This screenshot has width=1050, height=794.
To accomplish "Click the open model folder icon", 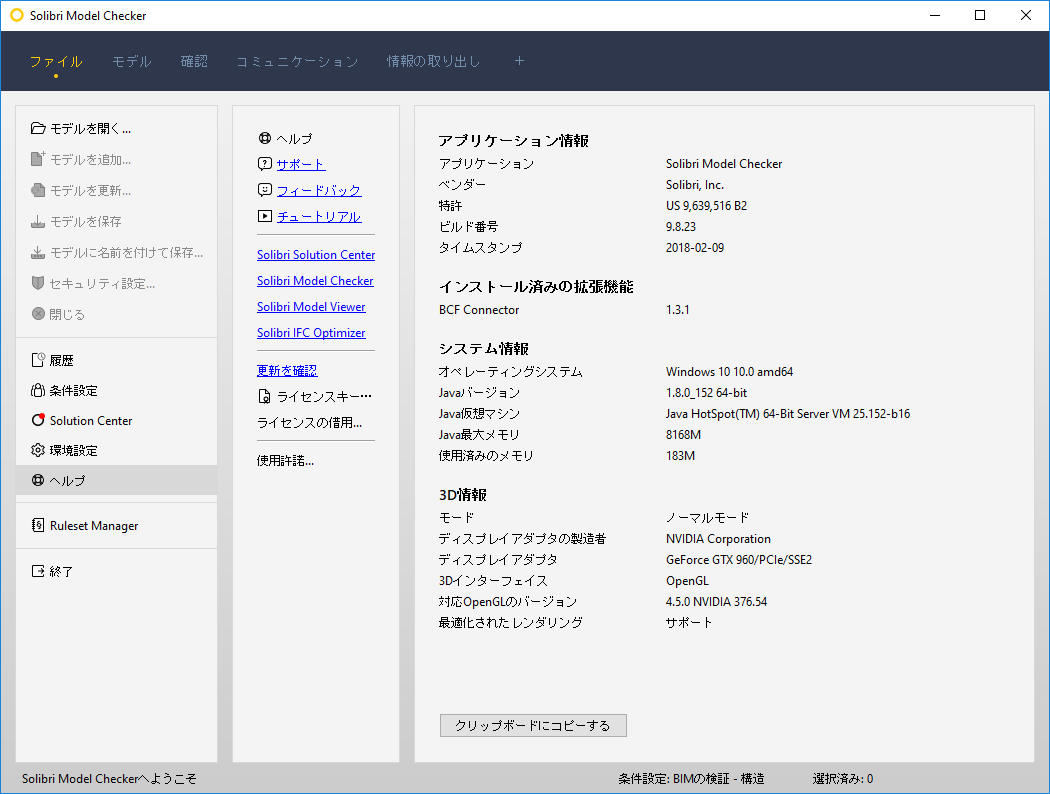I will (x=38, y=128).
